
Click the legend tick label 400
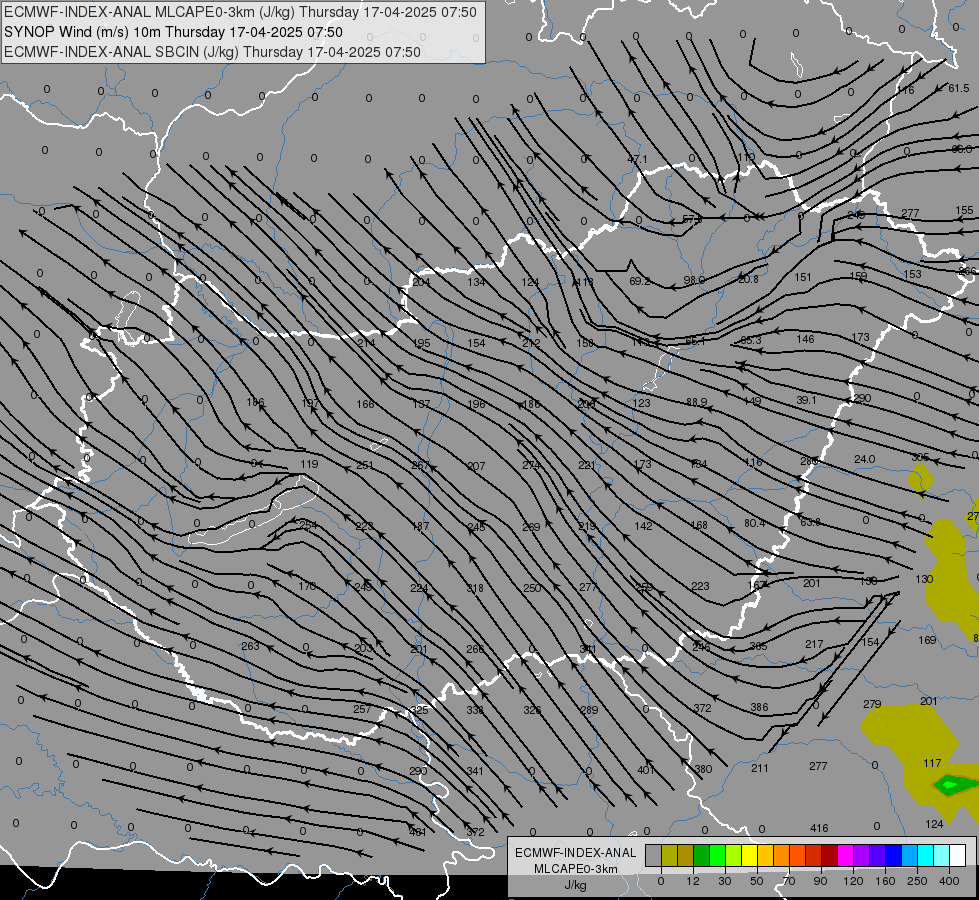click(949, 881)
